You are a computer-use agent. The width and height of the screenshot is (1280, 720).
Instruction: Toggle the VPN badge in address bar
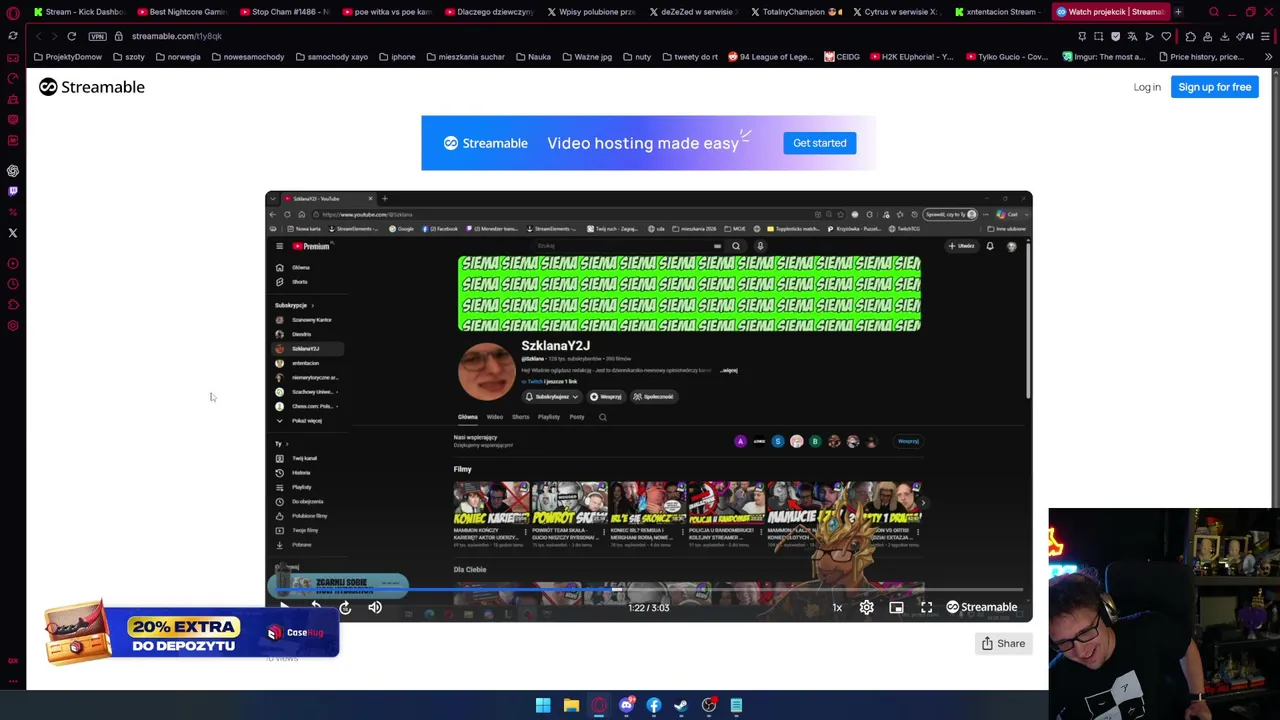pos(97,36)
